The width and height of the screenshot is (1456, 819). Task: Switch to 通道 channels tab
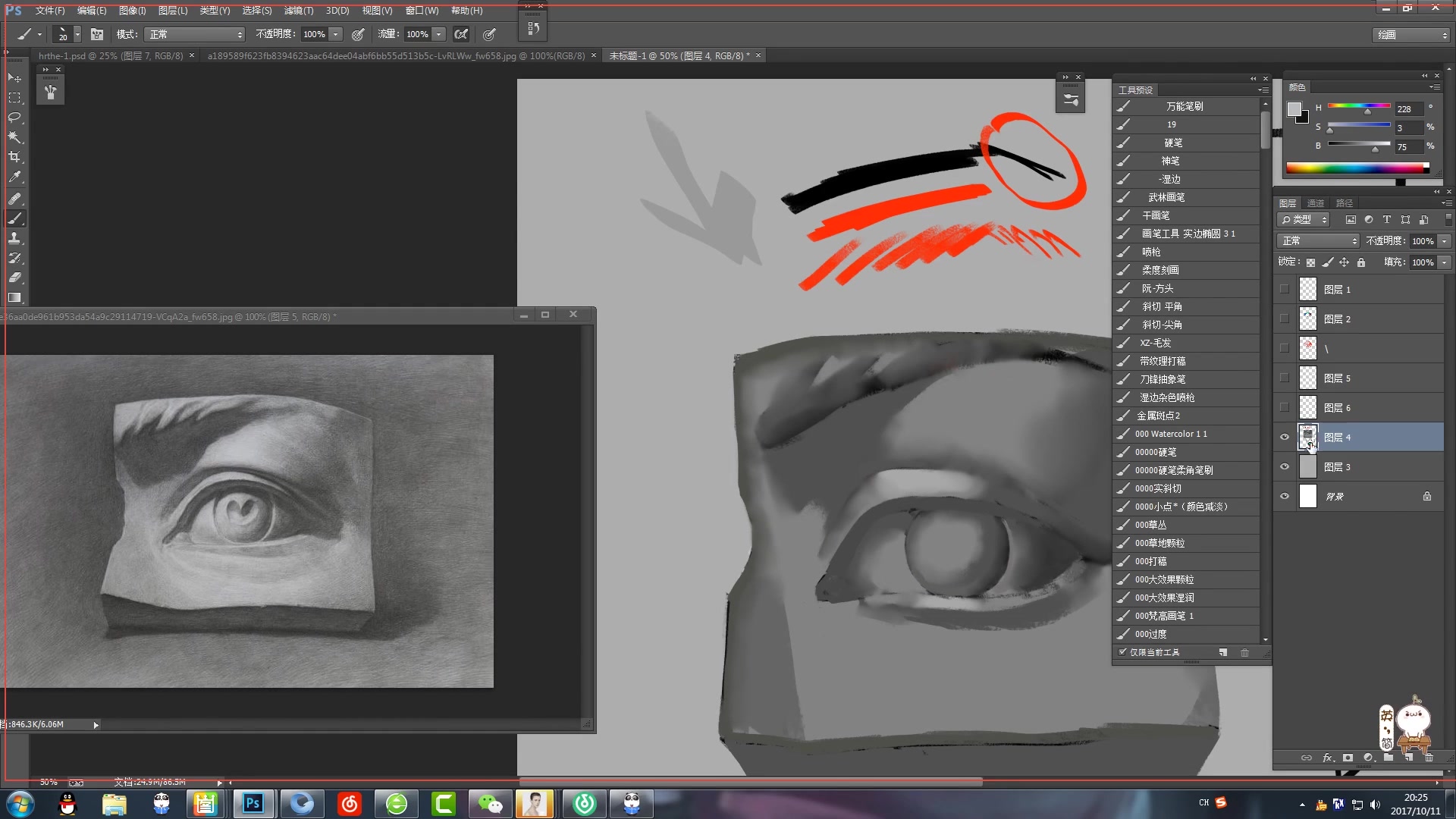(x=1316, y=203)
